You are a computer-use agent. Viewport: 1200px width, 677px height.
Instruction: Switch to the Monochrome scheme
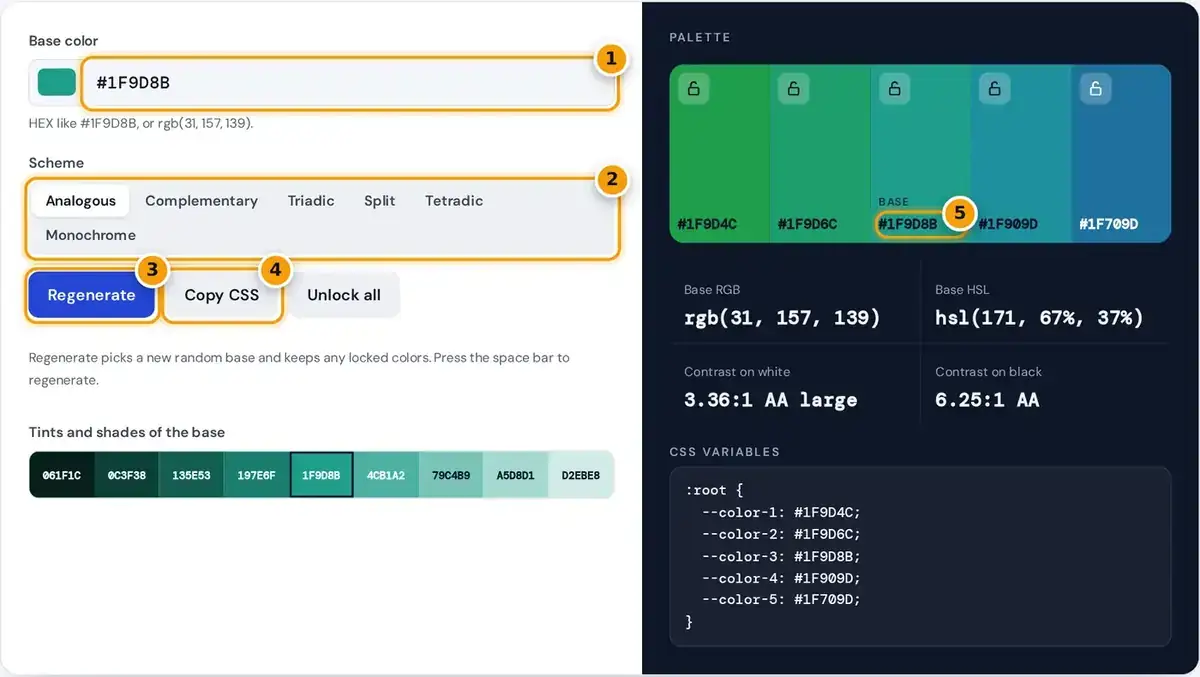90,235
